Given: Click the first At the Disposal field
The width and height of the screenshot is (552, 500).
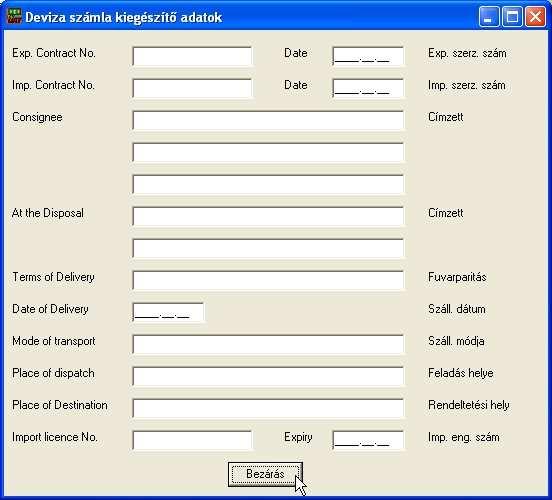Looking at the screenshot, I should [x=268, y=216].
